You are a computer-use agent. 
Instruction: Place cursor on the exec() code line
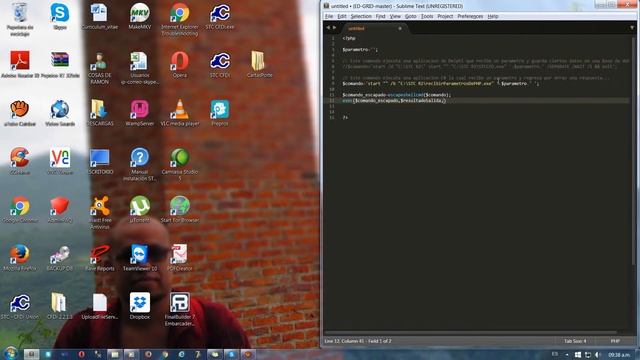point(394,100)
